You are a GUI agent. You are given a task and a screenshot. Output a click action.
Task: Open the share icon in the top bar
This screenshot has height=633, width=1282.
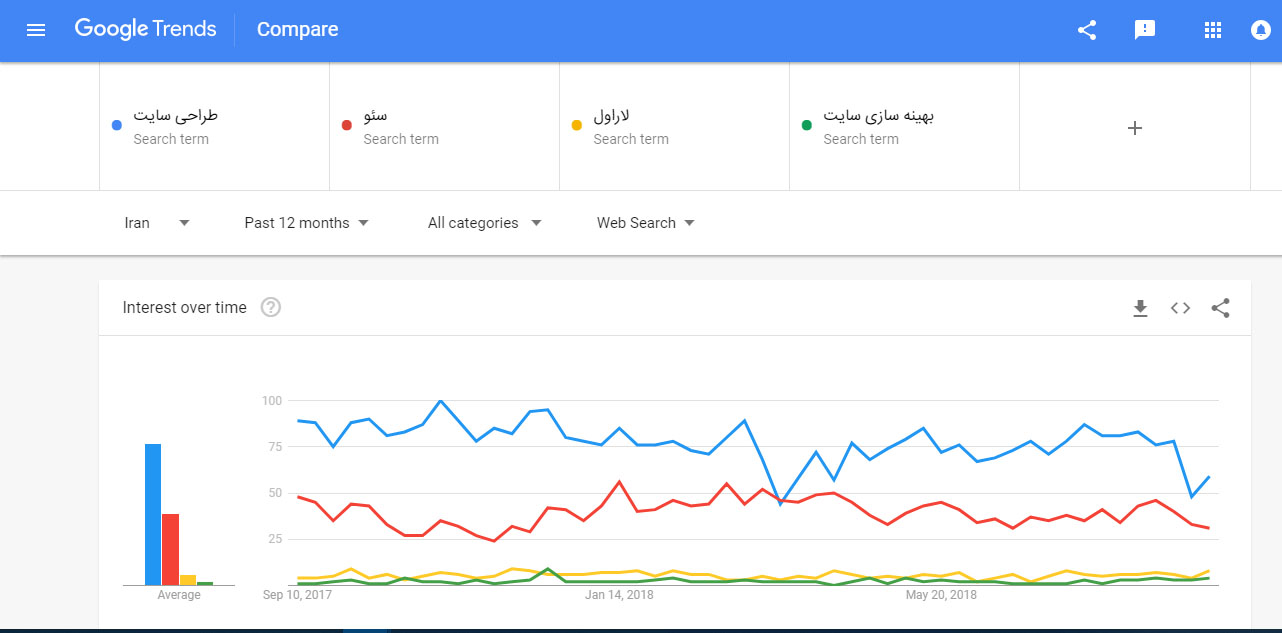click(1087, 30)
